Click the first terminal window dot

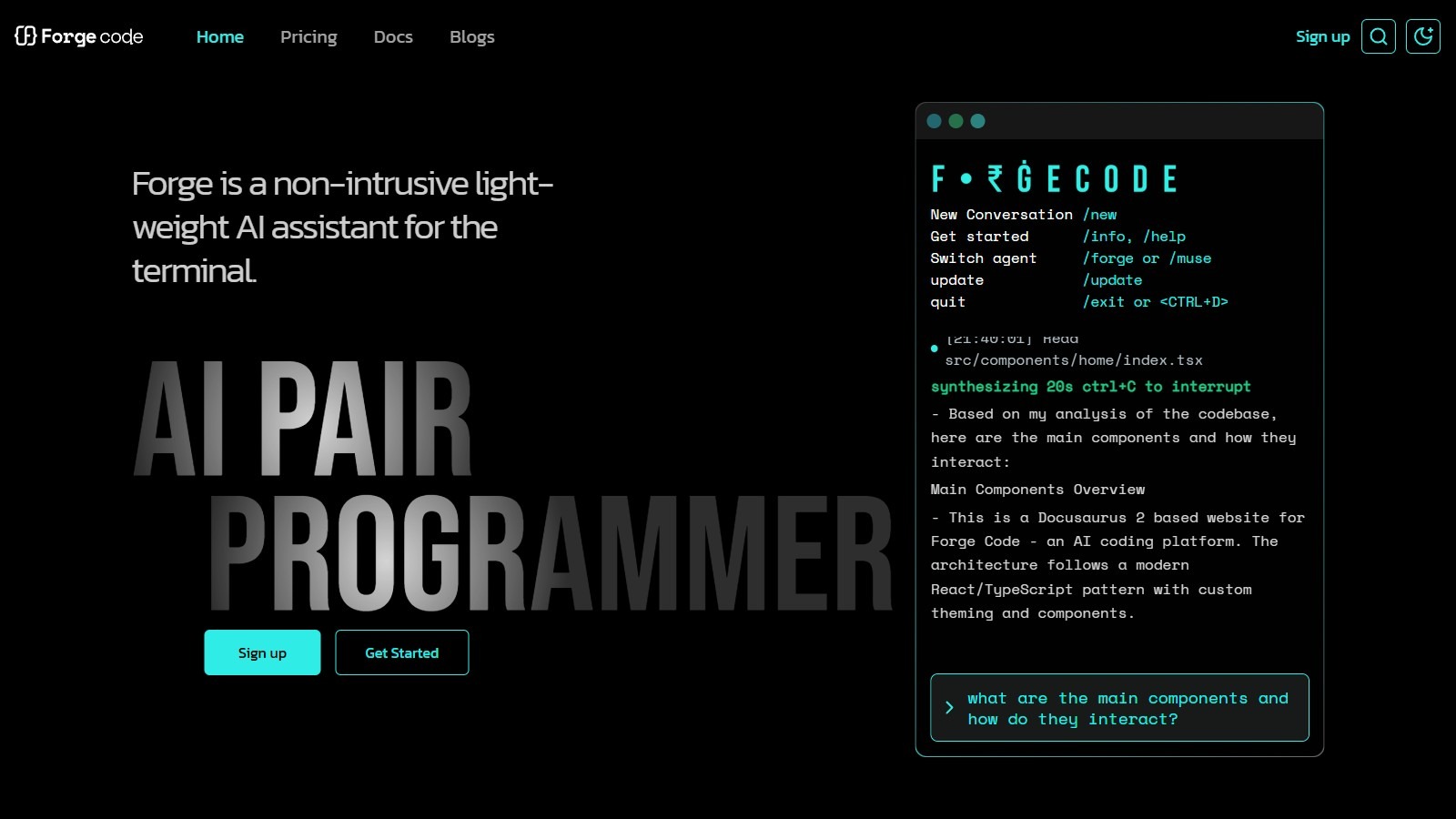(934, 121)
